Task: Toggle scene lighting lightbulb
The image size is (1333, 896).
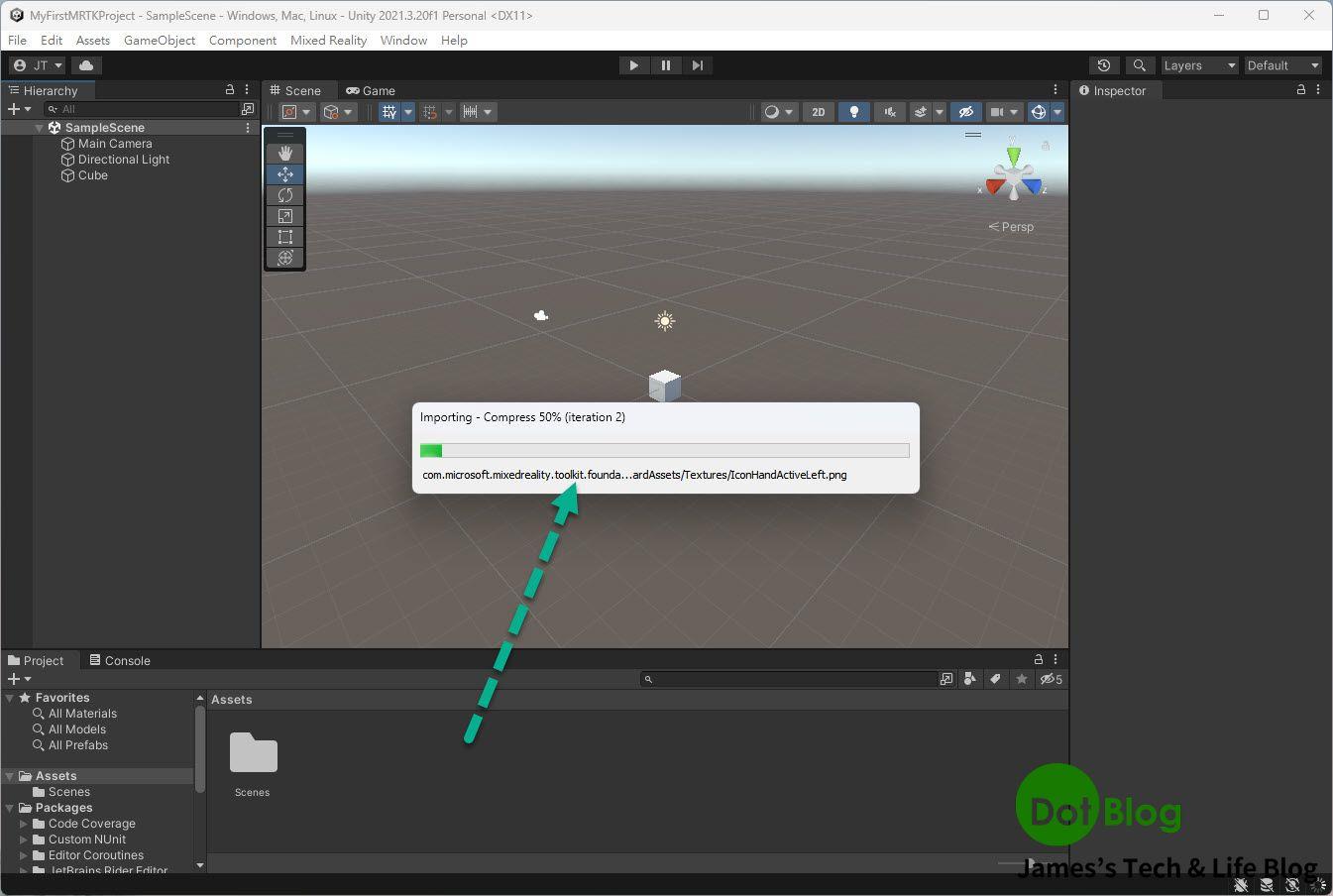Action: point(853,112)
